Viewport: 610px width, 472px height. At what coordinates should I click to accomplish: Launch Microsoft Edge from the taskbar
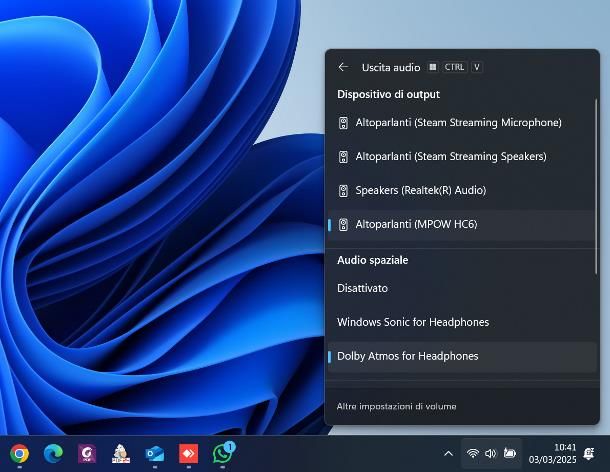(x=53, y=453)
